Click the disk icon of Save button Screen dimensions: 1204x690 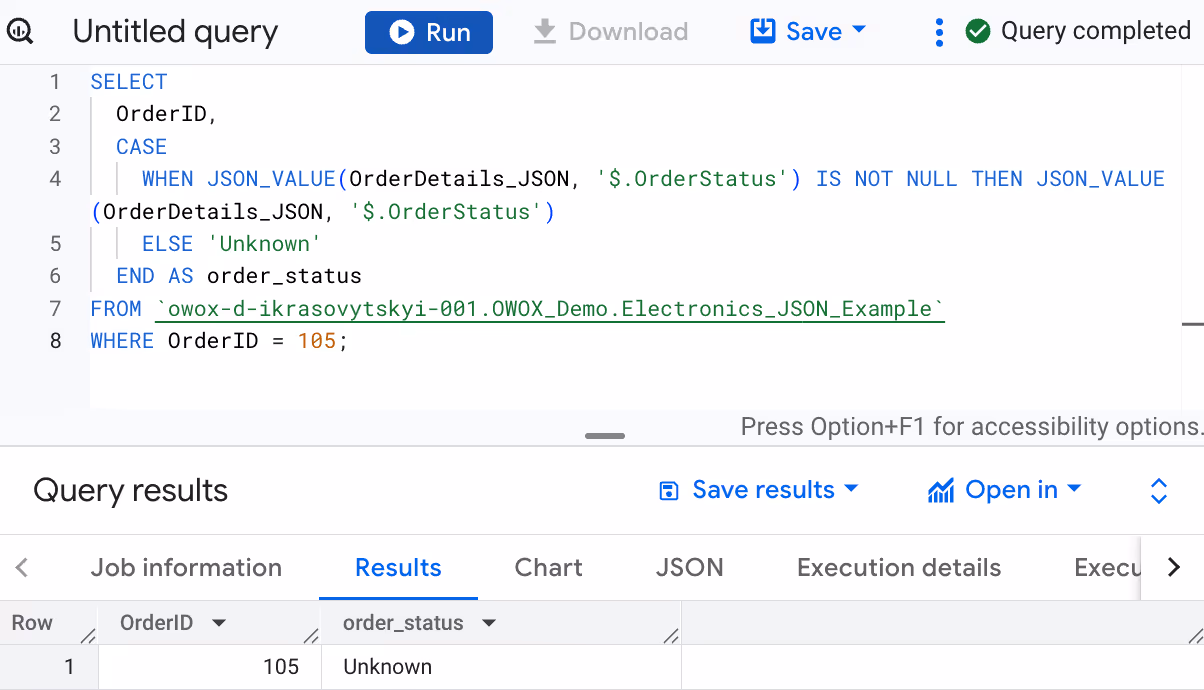click(x=763, y=32)
